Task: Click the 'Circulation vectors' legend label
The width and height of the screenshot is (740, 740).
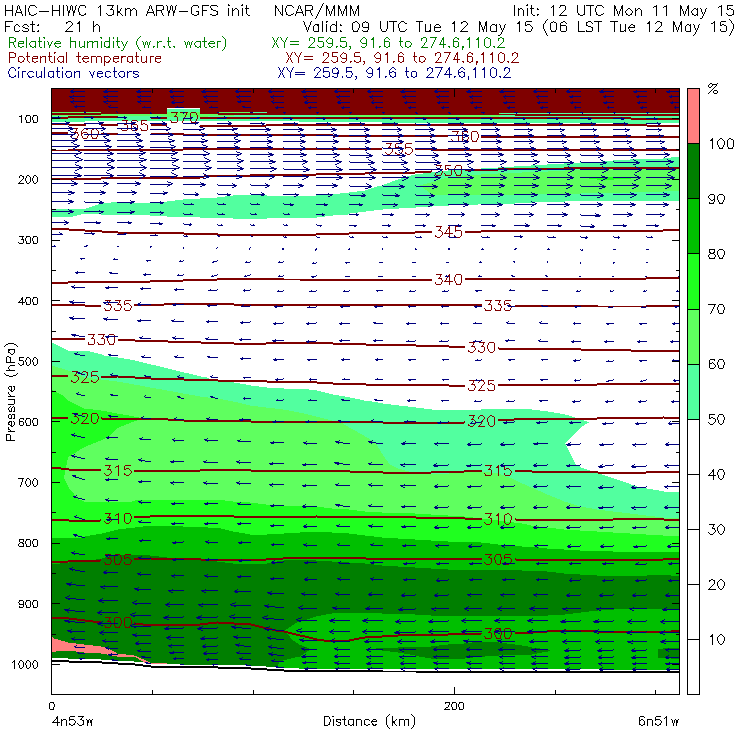Action: pyautogui.click(x=73, y=73)
